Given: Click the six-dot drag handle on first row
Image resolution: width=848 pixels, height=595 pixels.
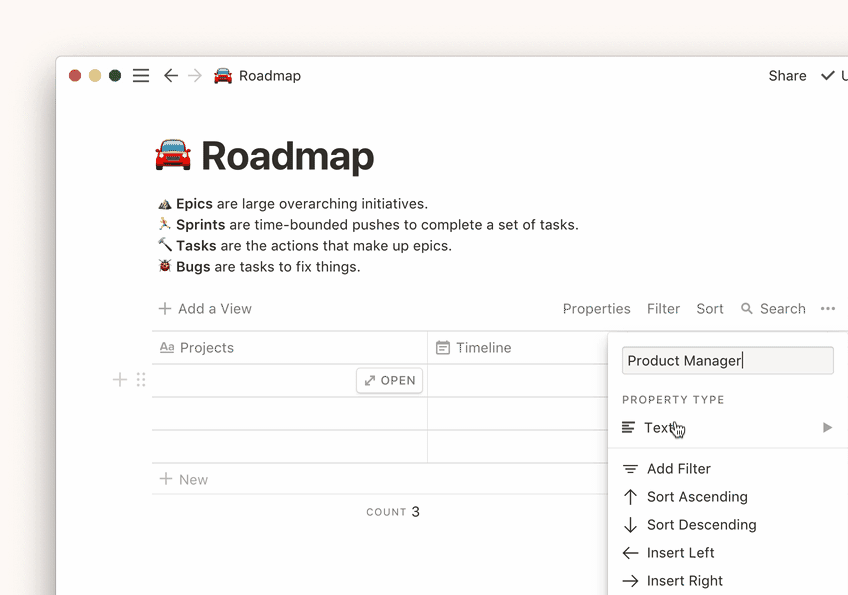Looking at the screenshot, I should (x=141, y=380).
